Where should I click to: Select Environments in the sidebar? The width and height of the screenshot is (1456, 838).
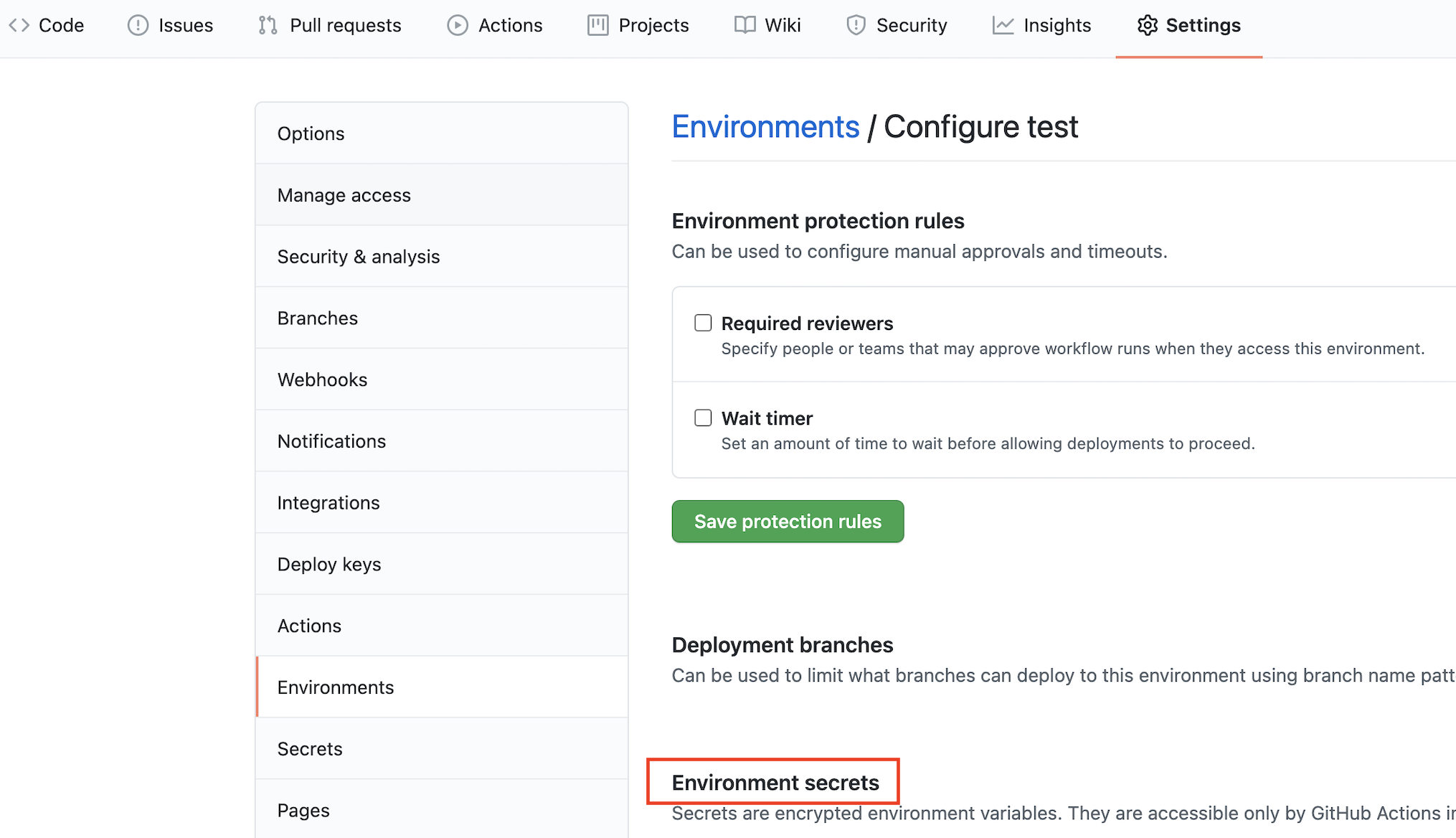(442, 687)
